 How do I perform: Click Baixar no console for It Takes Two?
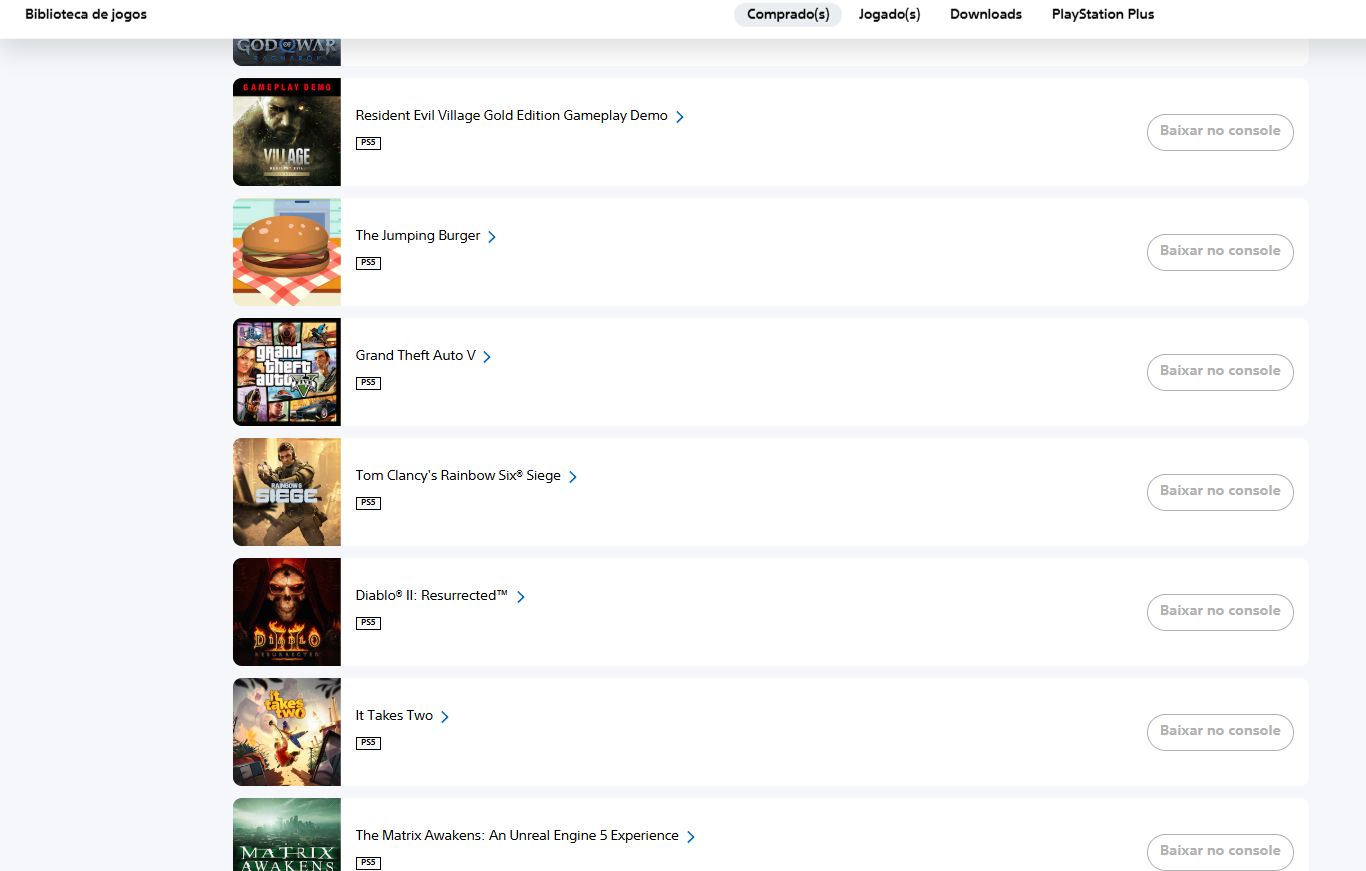(x=1220, y=731)
